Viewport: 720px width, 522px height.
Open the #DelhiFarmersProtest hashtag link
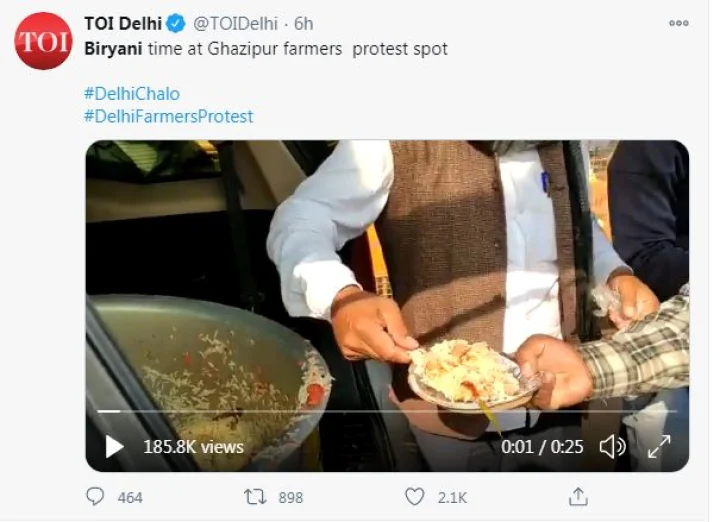coord(168,116)
